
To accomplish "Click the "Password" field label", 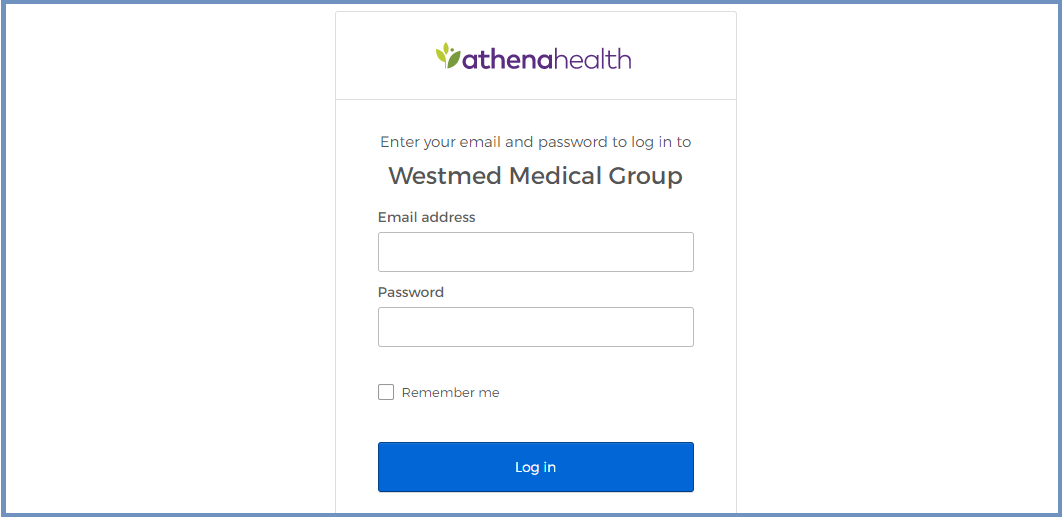I will [411, 292].
